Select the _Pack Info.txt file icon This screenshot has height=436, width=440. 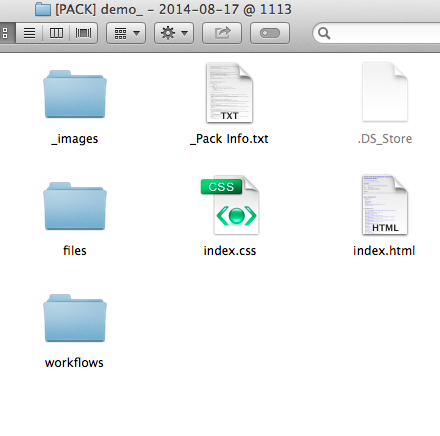(x=229, y=93)
